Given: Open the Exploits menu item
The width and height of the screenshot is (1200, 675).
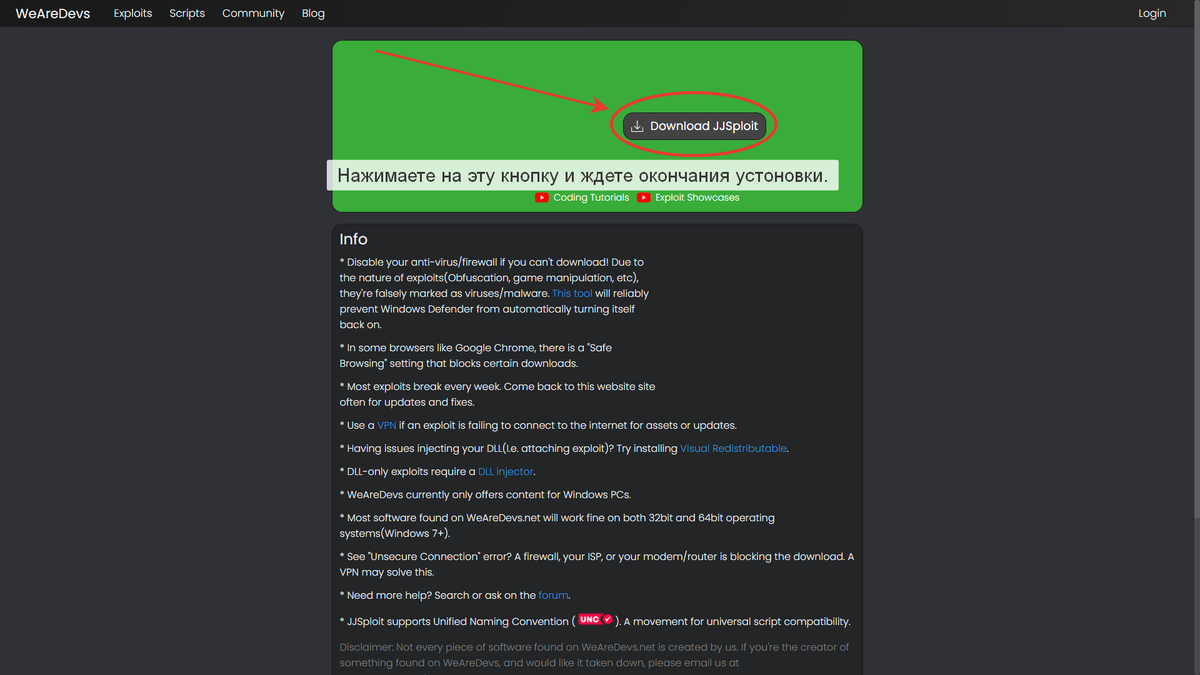Looking at the screenshot, I should click(x=133, y=13).
